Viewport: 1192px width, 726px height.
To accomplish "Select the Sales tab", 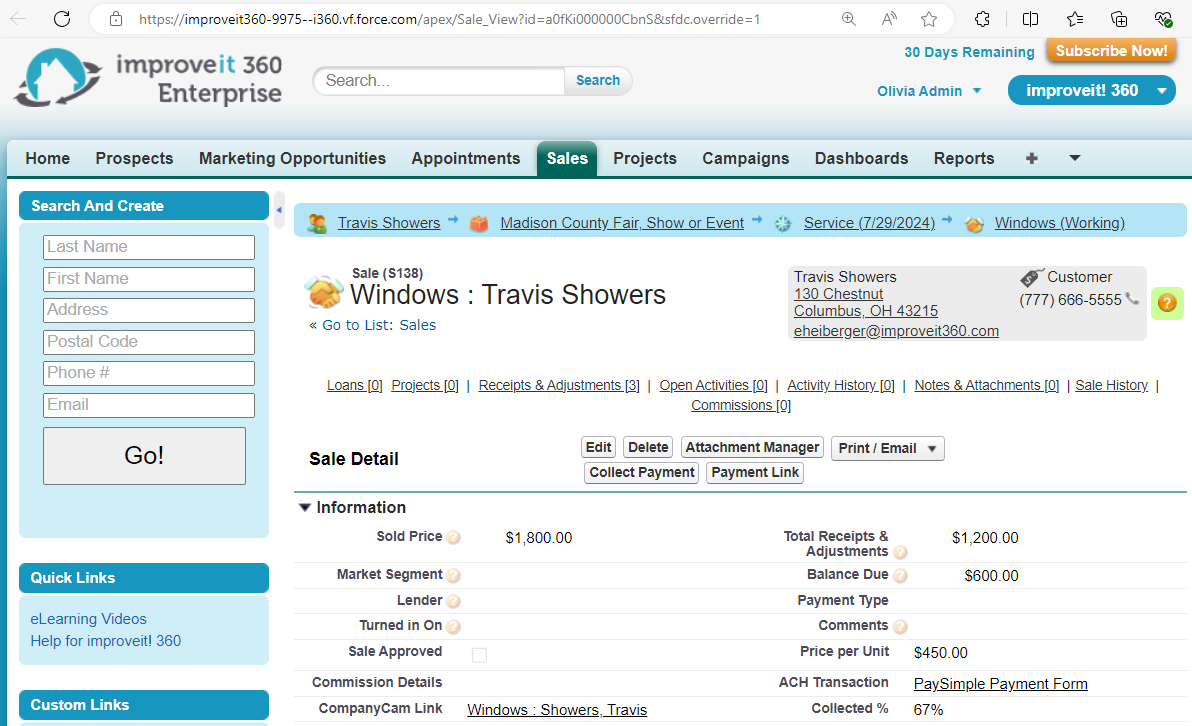I will click(567, 158).
